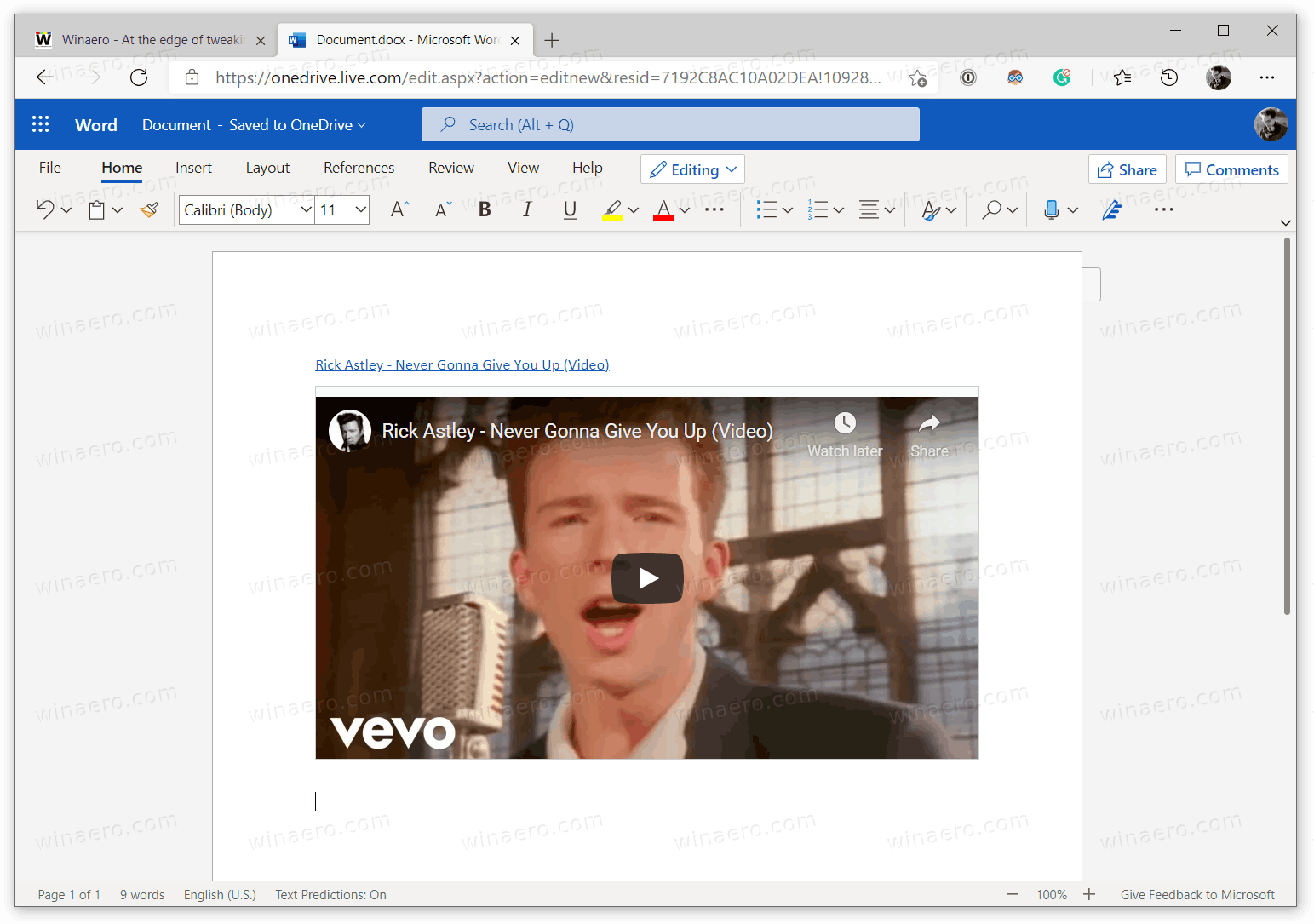This screenshot has width=1314, height=924.
Task: Apply the red font color
Action: pos(663,209)
